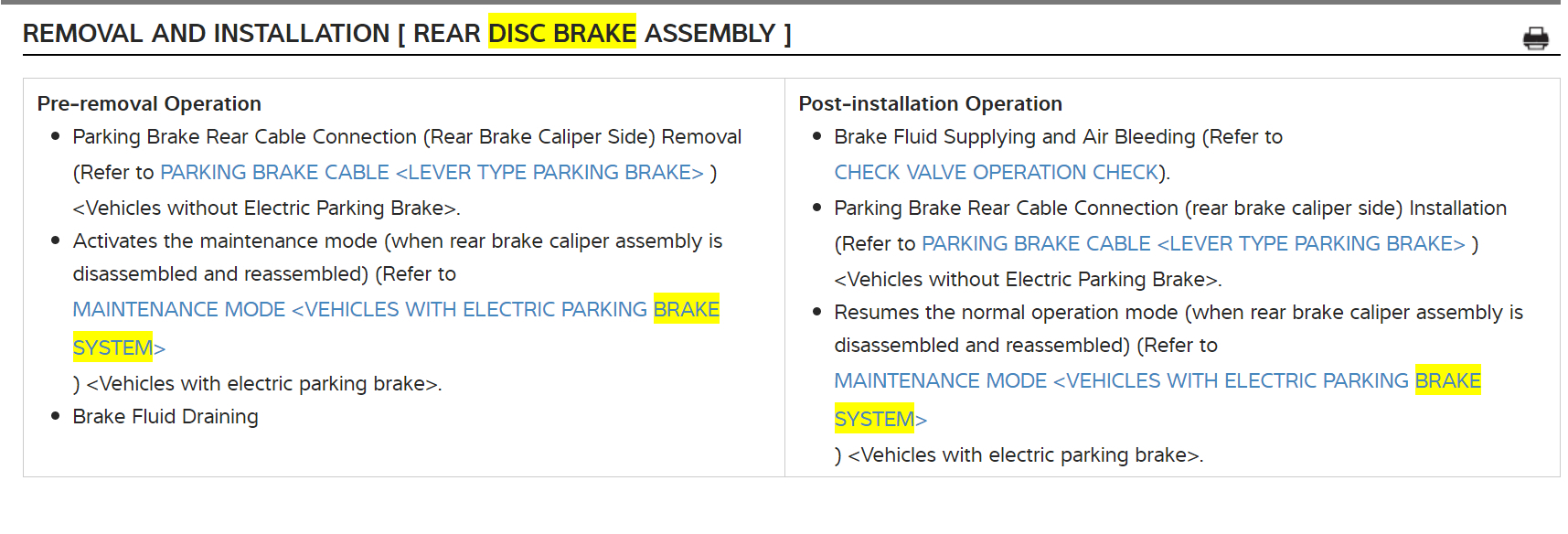Click highlighted 'SYSTEM' in Post-installation section

pos(874,420)
